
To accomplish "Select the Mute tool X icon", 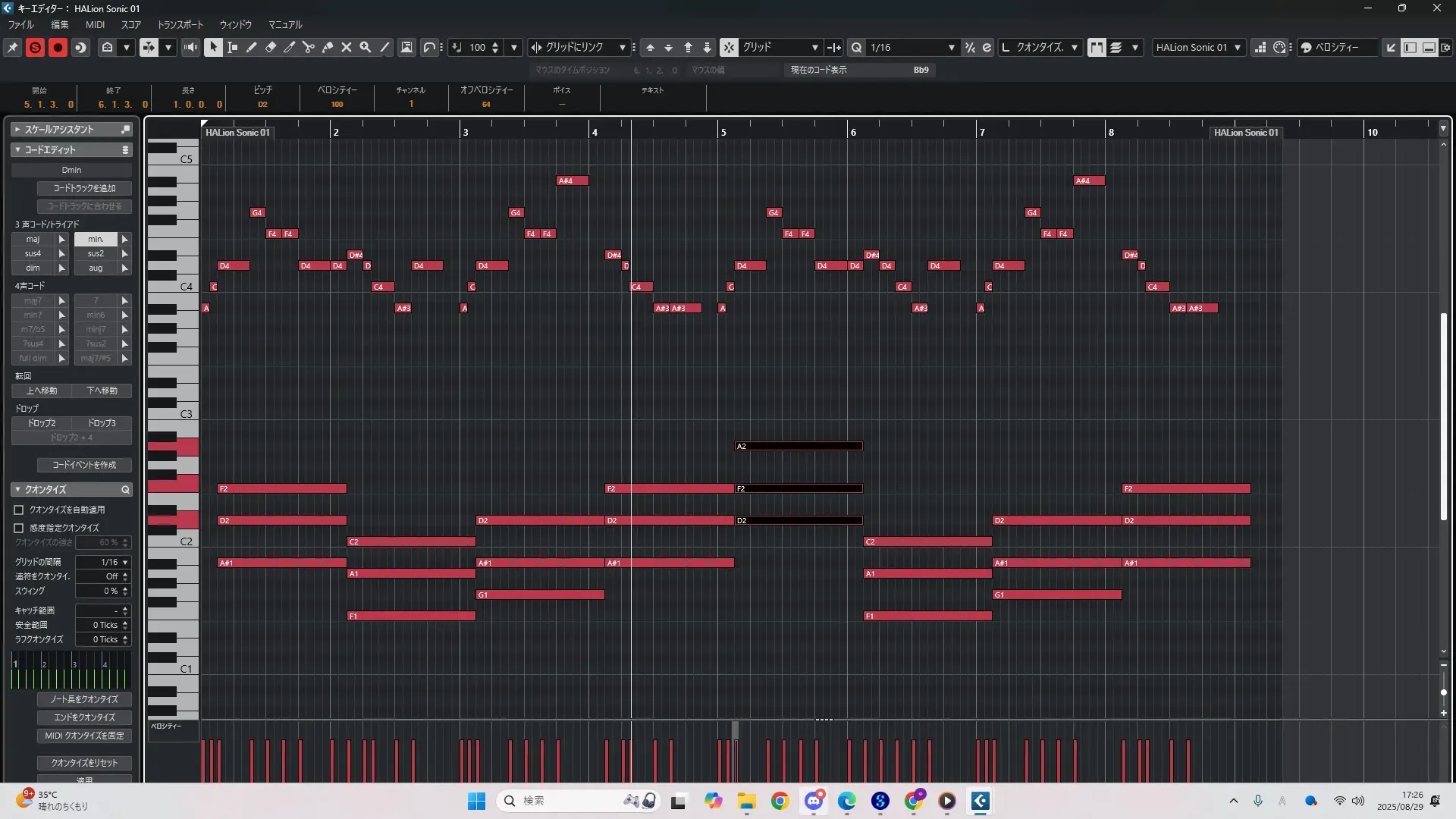I will click(x=347, y=47).
